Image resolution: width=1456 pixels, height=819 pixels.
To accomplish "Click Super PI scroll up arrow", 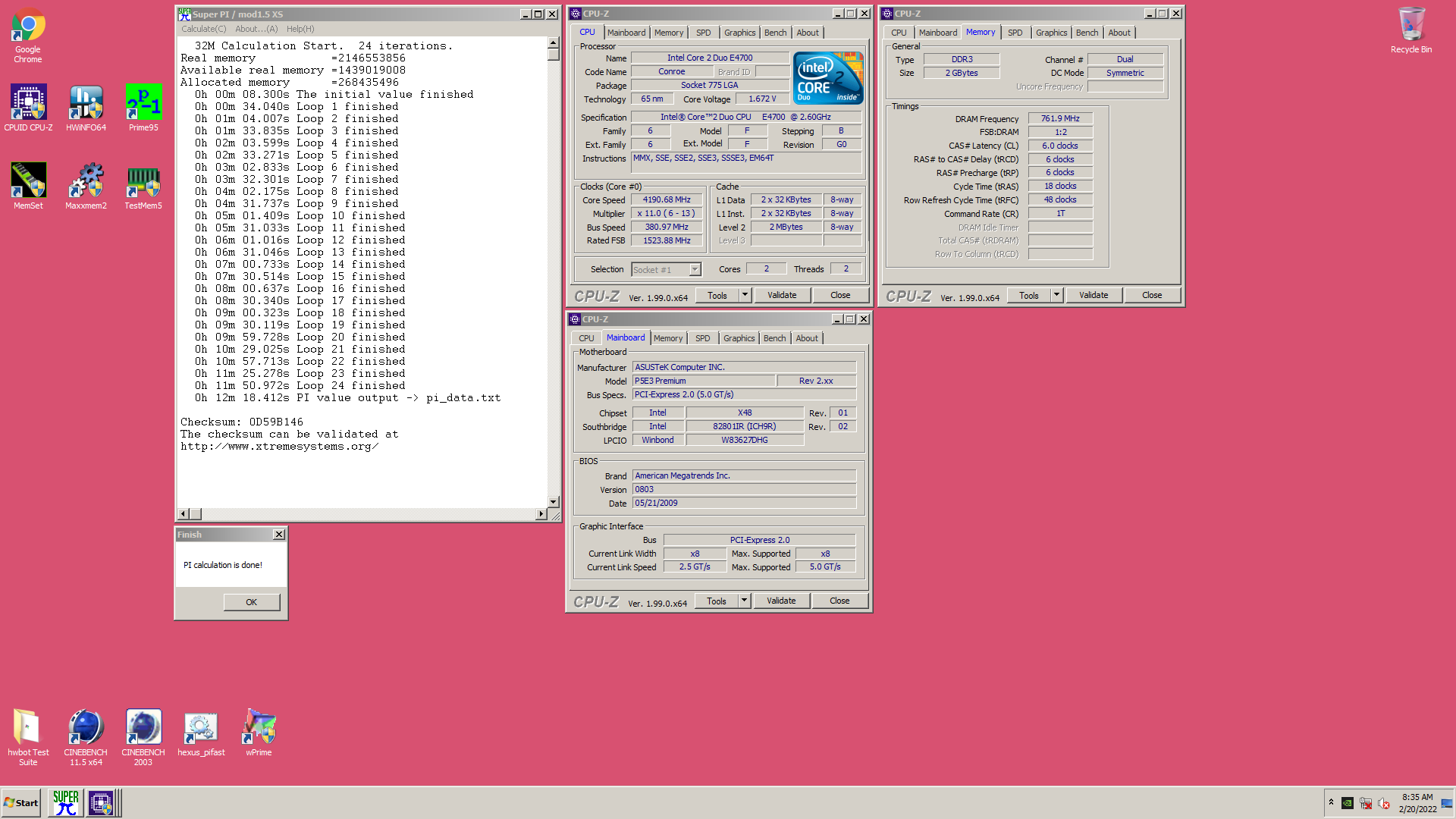I will (553, 42).
